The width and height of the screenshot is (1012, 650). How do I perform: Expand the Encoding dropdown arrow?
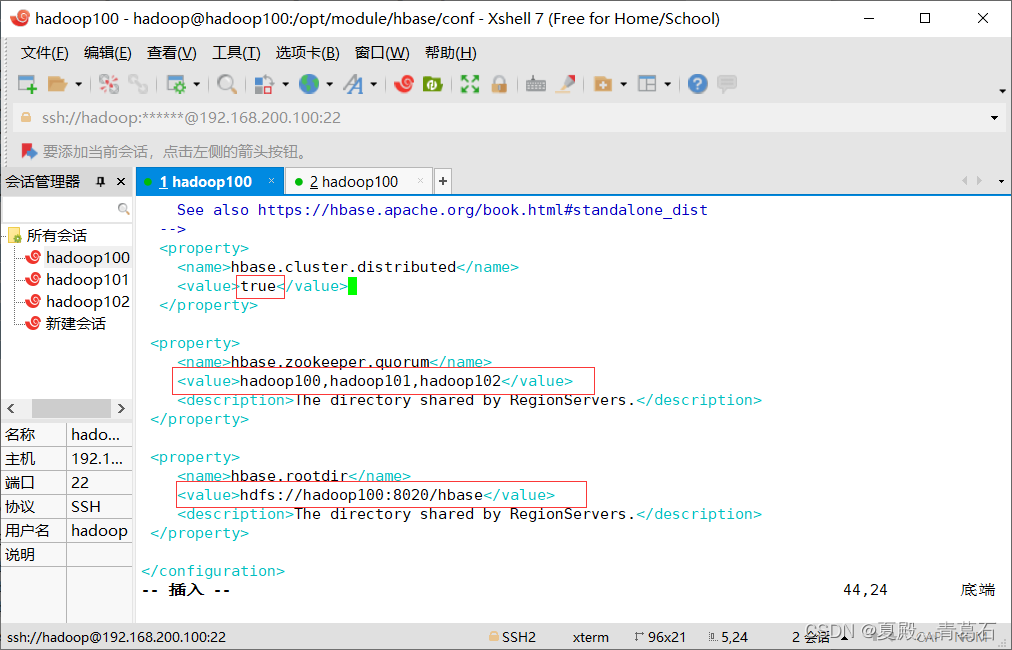click(x=330, y=85)
